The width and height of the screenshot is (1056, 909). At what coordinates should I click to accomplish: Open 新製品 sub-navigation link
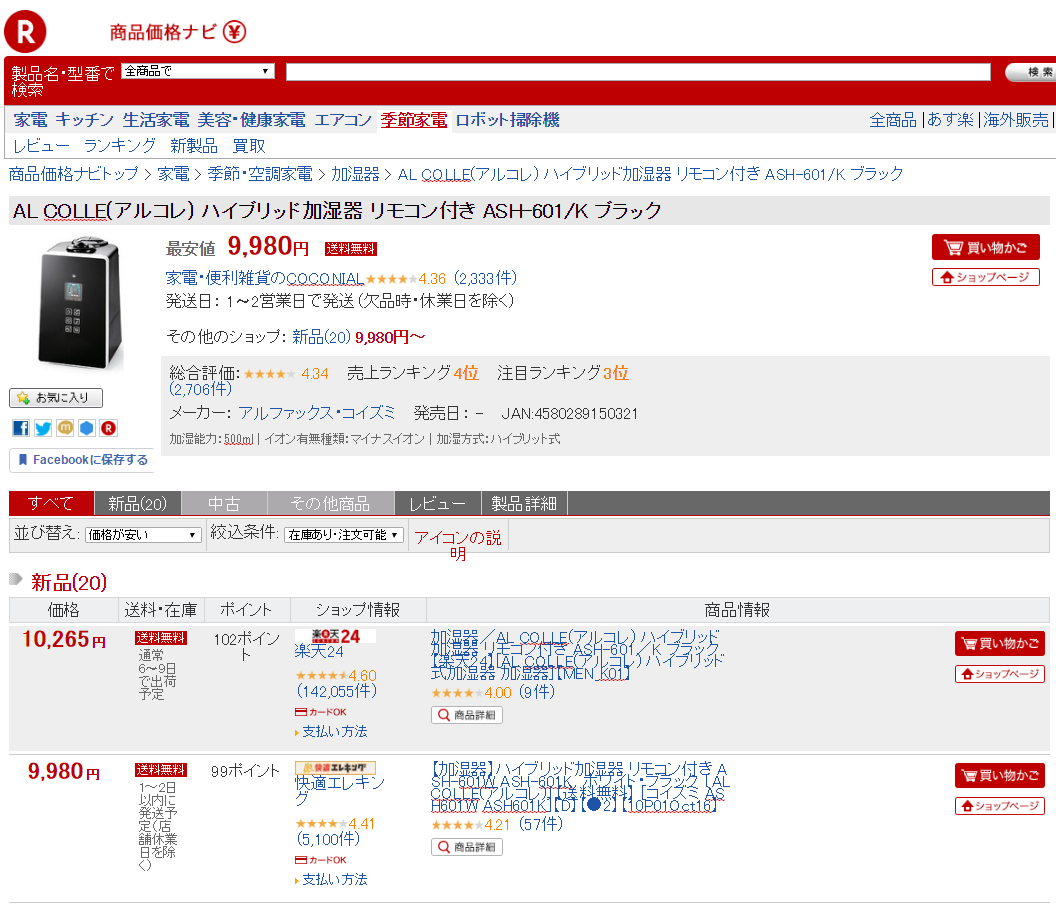click(x=194, y=145)
